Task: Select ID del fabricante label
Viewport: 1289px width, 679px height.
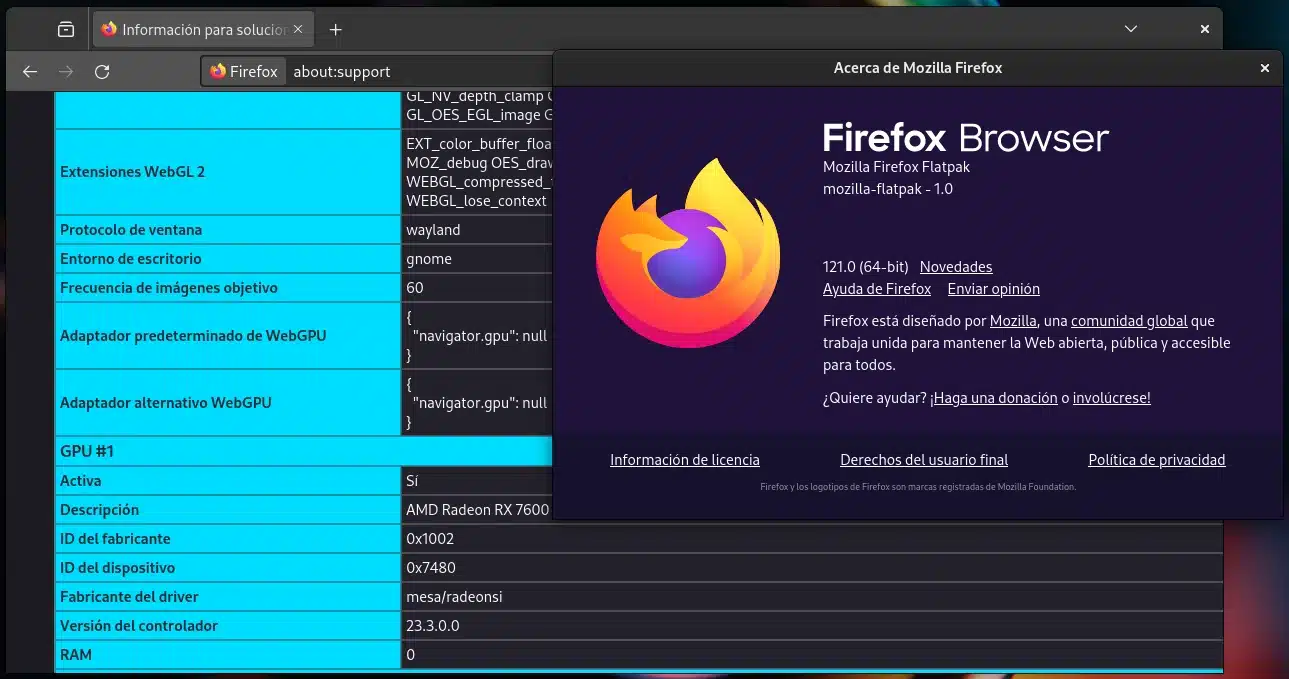Action: 115,539
